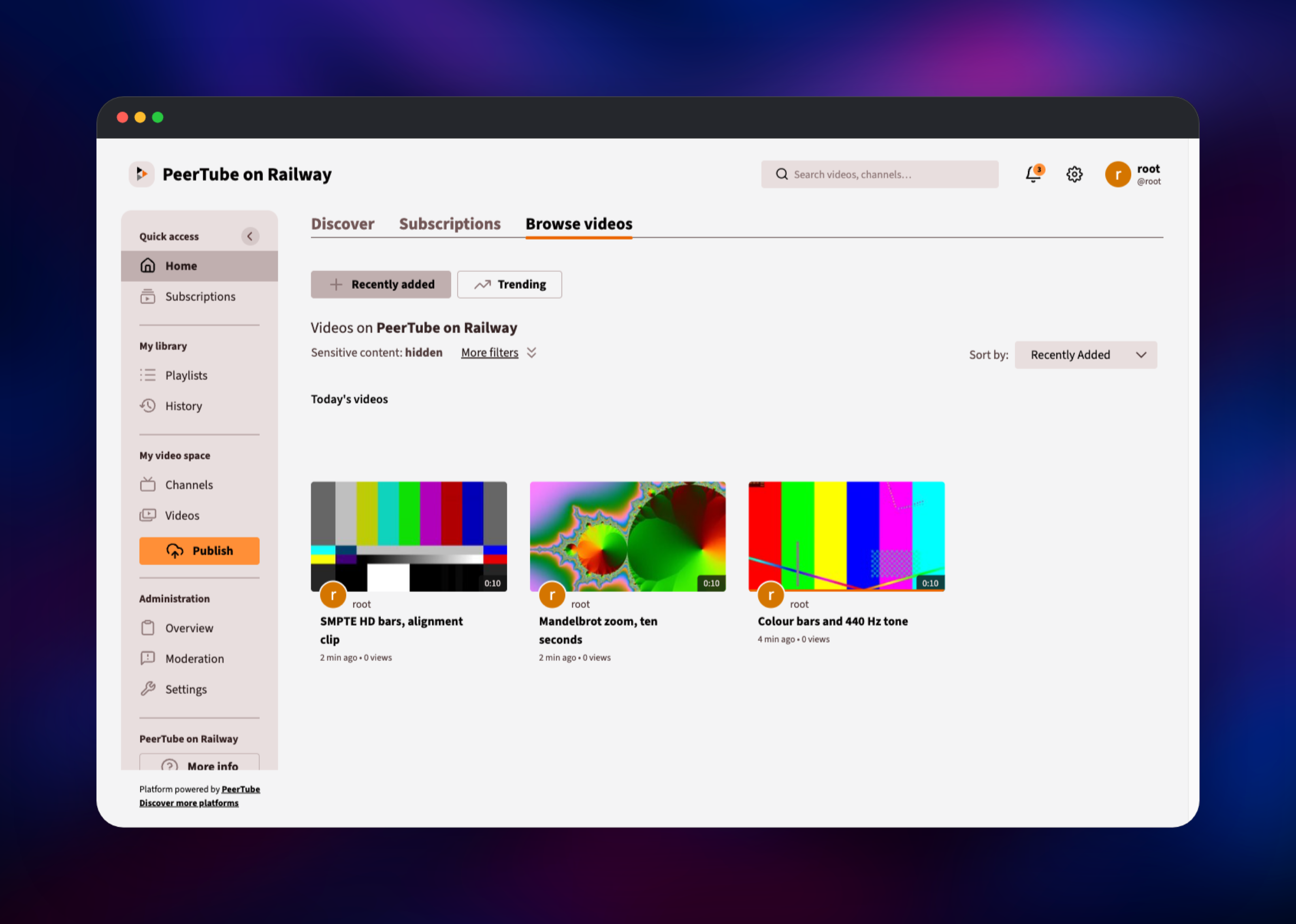Image resolution: width=1296 pixels, height=924 pixels.
Task: Click the upload cloud icon on Publish
Action: [175, 551]
